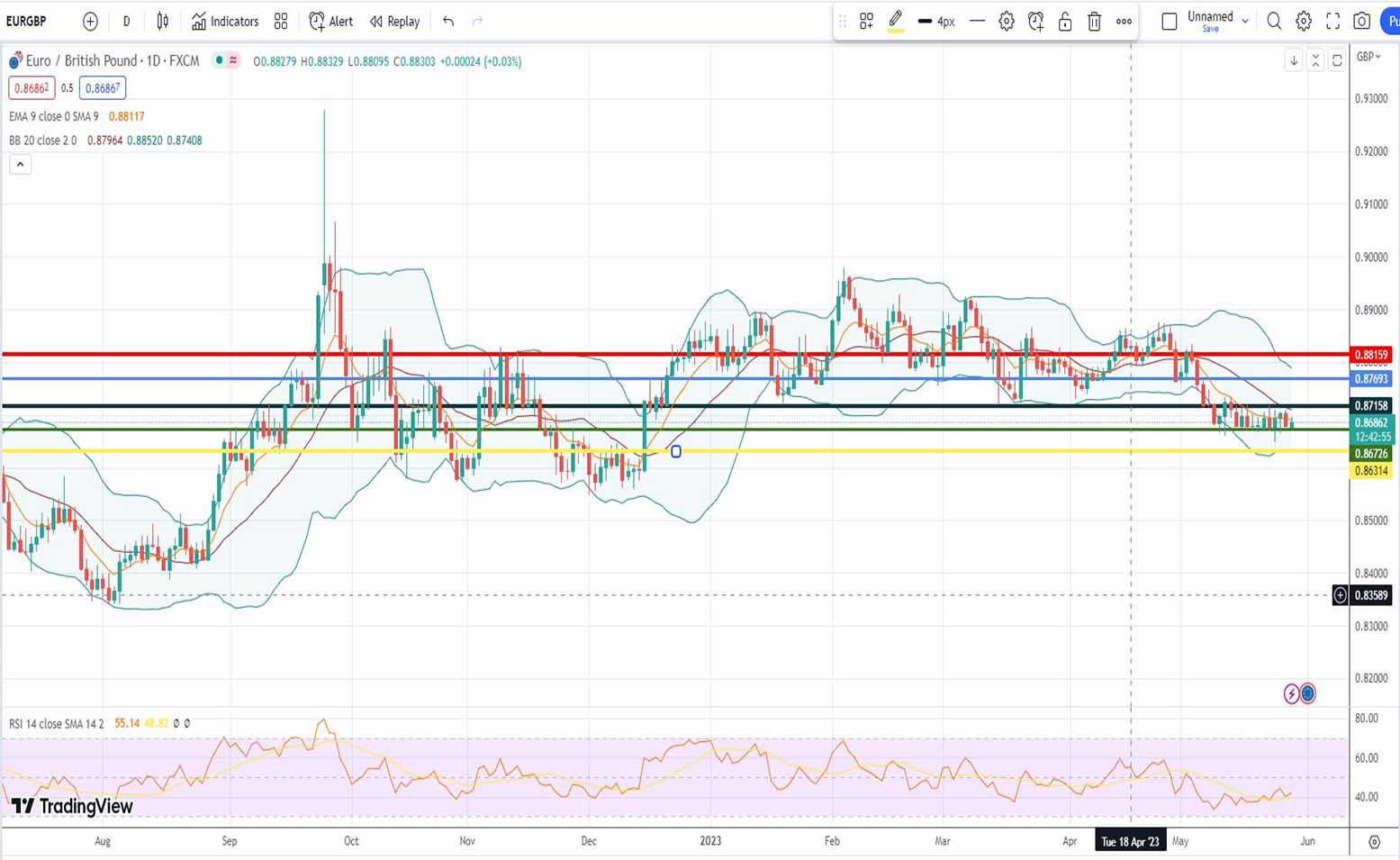Enter fullscreen mode
The image size is (1400, 860).
1332,21
